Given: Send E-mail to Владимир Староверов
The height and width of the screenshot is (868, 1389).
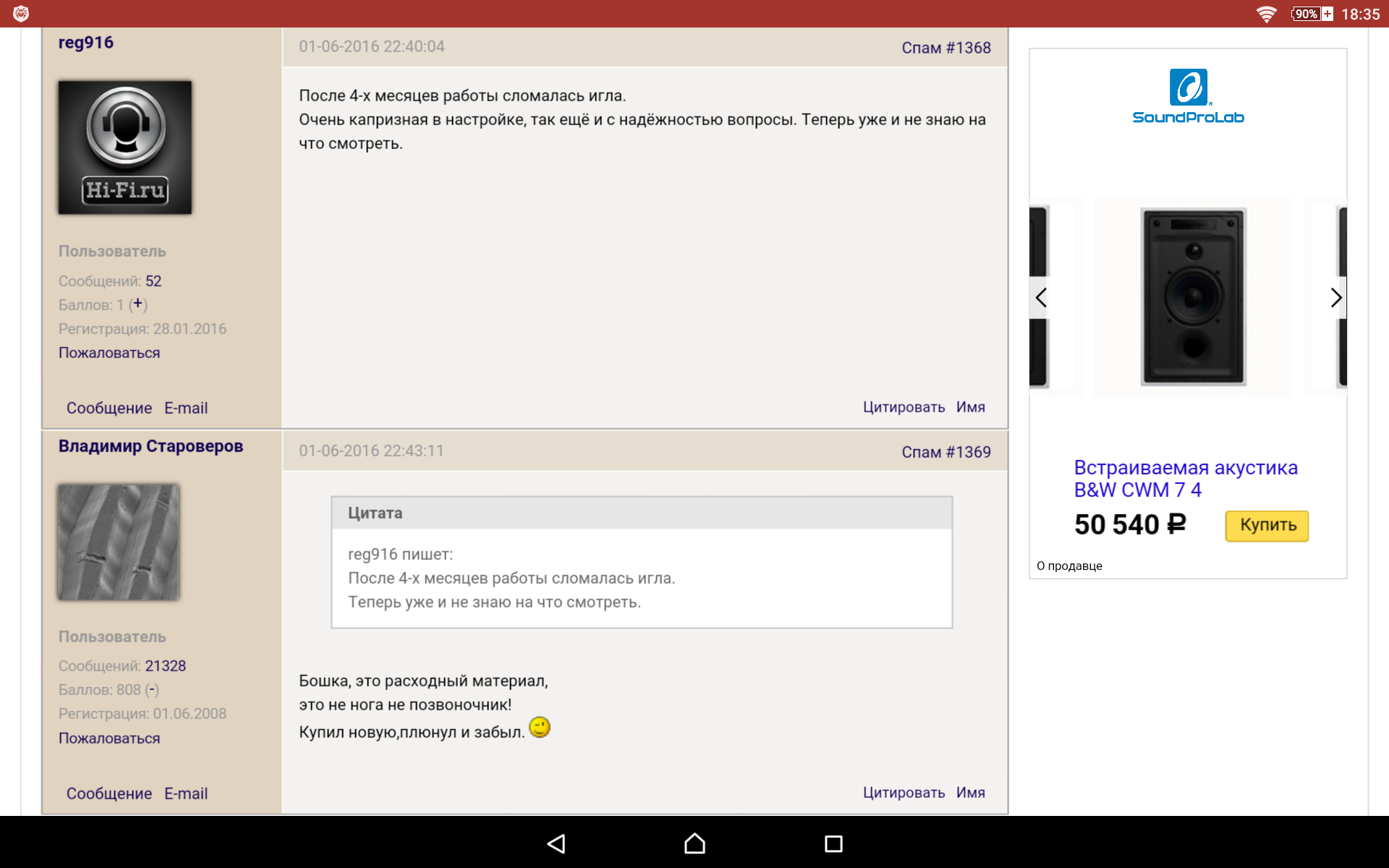Looking at the screenshot, I should click(186, 793).
